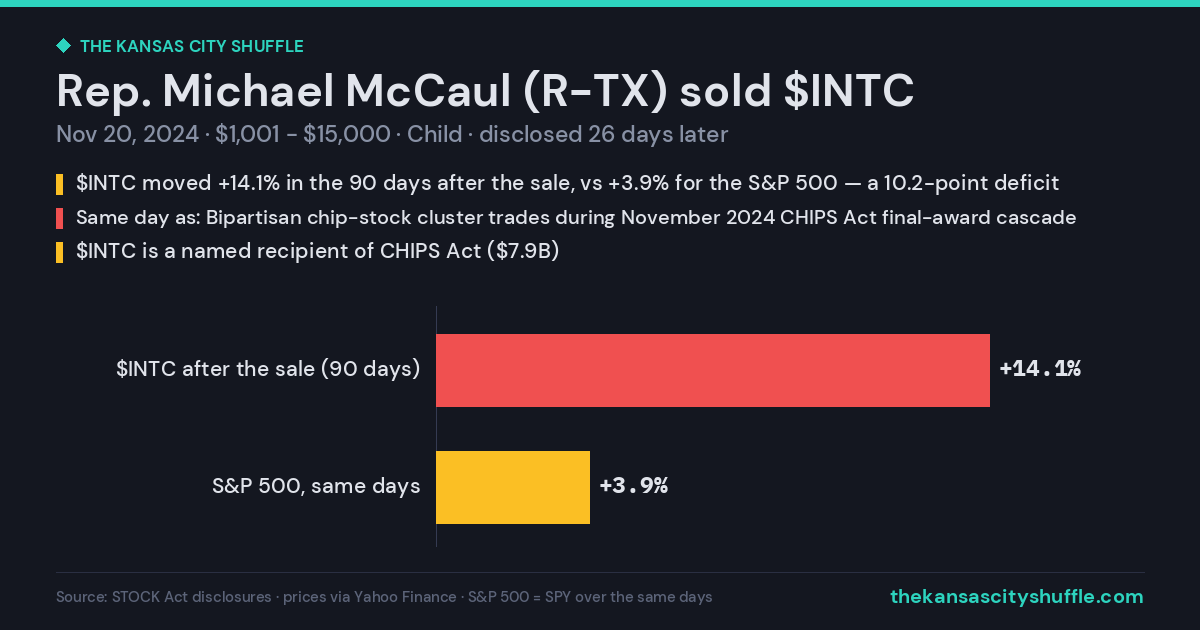Image resolution: width=1200 pixels, height=630 pixels.
Task: Click the headline Rep. Michael McCaul sold $INTC
Action: [485, 91]
